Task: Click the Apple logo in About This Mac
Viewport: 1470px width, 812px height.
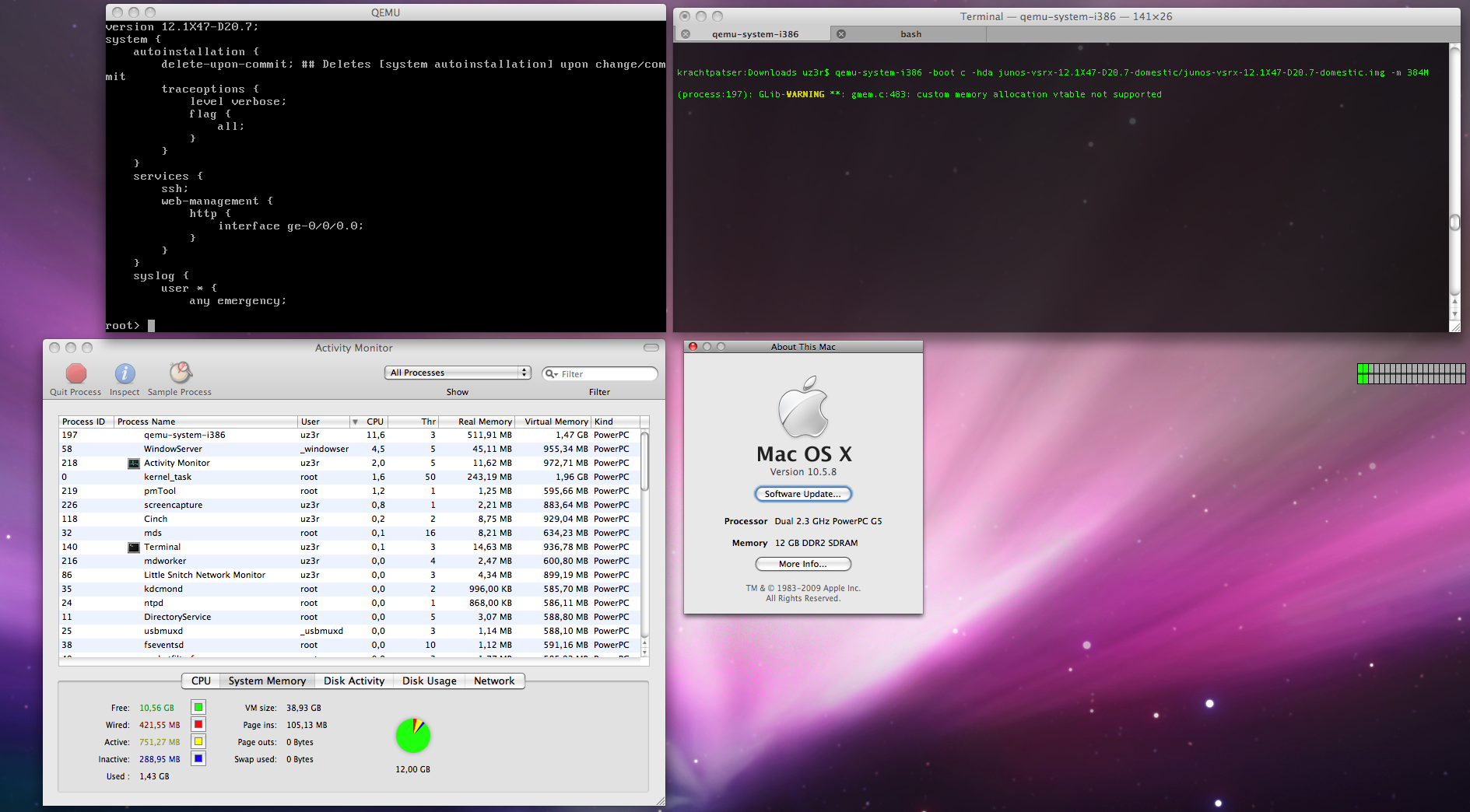Action: 803,408
